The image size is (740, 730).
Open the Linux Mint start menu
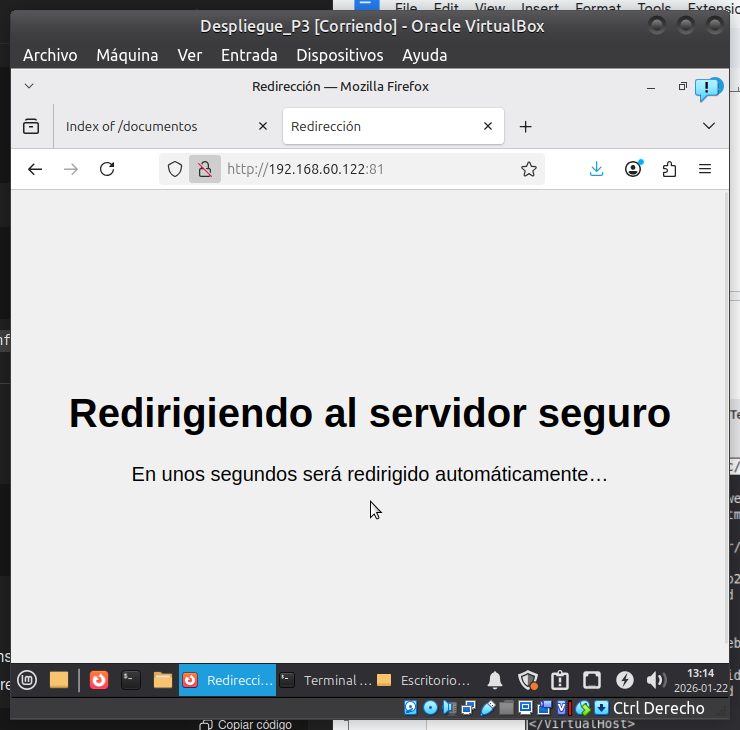(27, 680)
